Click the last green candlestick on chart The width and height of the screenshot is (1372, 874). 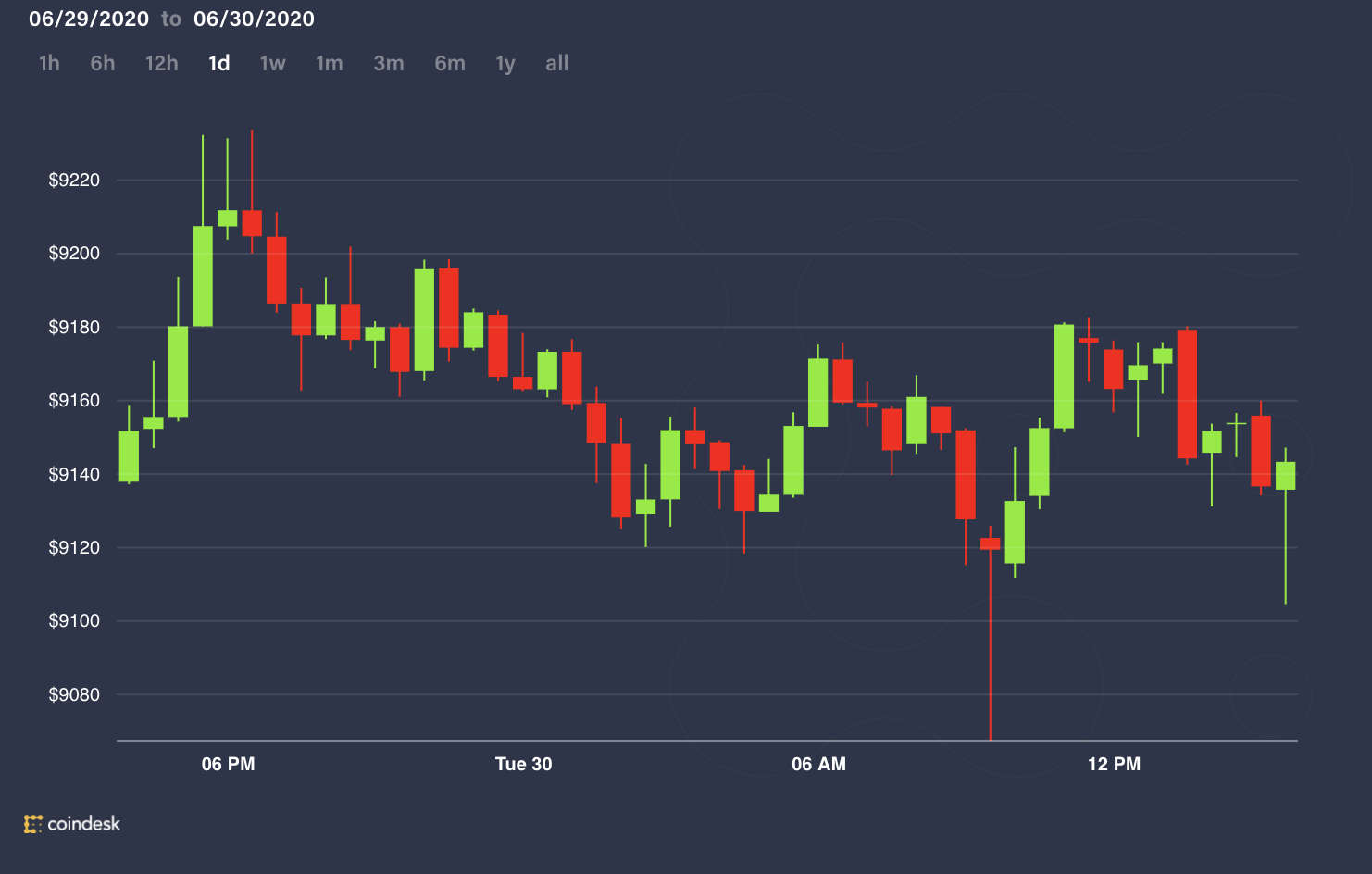(x=1285, y=476)
